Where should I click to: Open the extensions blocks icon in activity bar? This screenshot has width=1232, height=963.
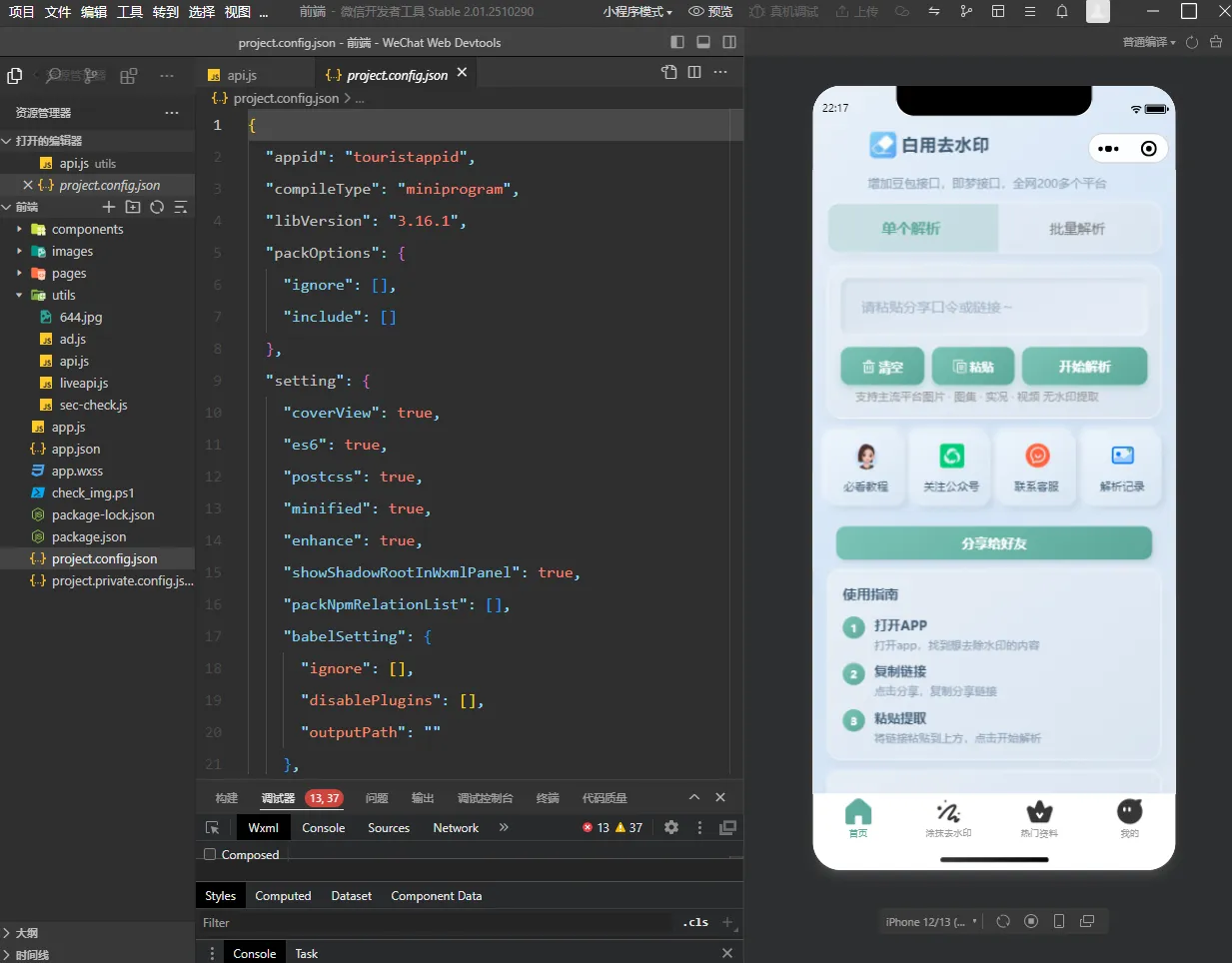129,76
